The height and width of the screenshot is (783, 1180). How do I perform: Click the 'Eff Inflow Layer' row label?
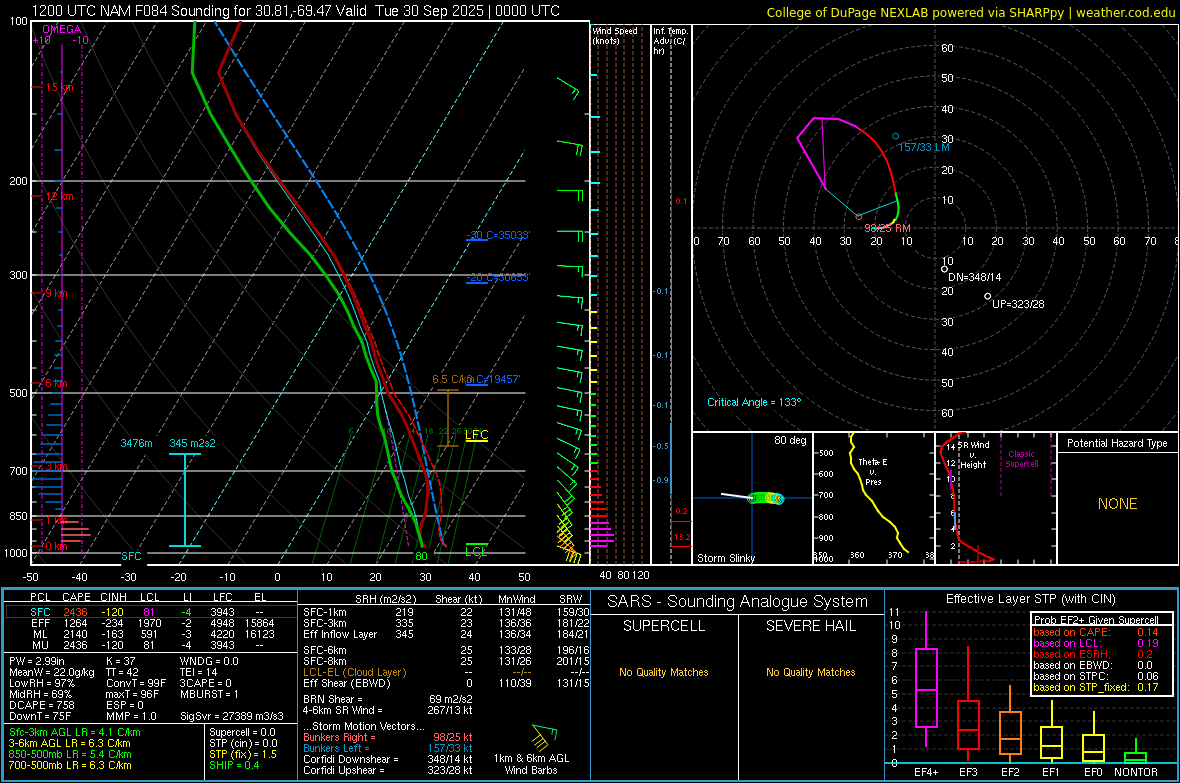click(340, 634)
